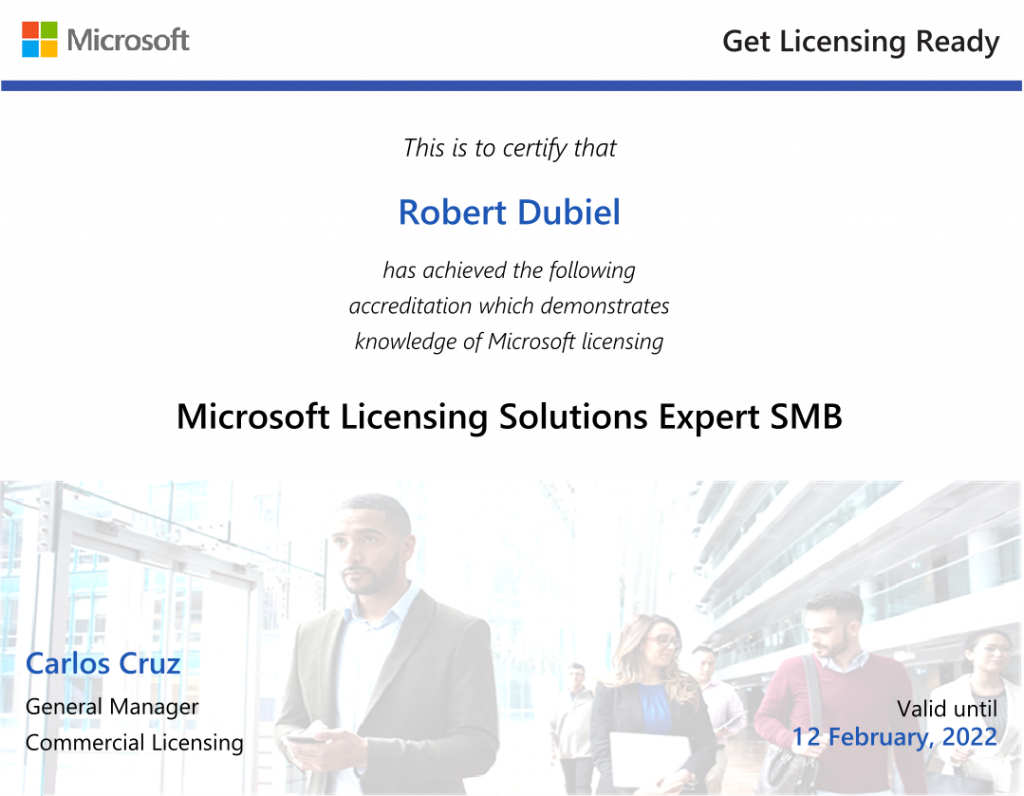1024x796 pixels.
Task: Click the Microsoft wordmark text
Action: [x=128, y=40]
